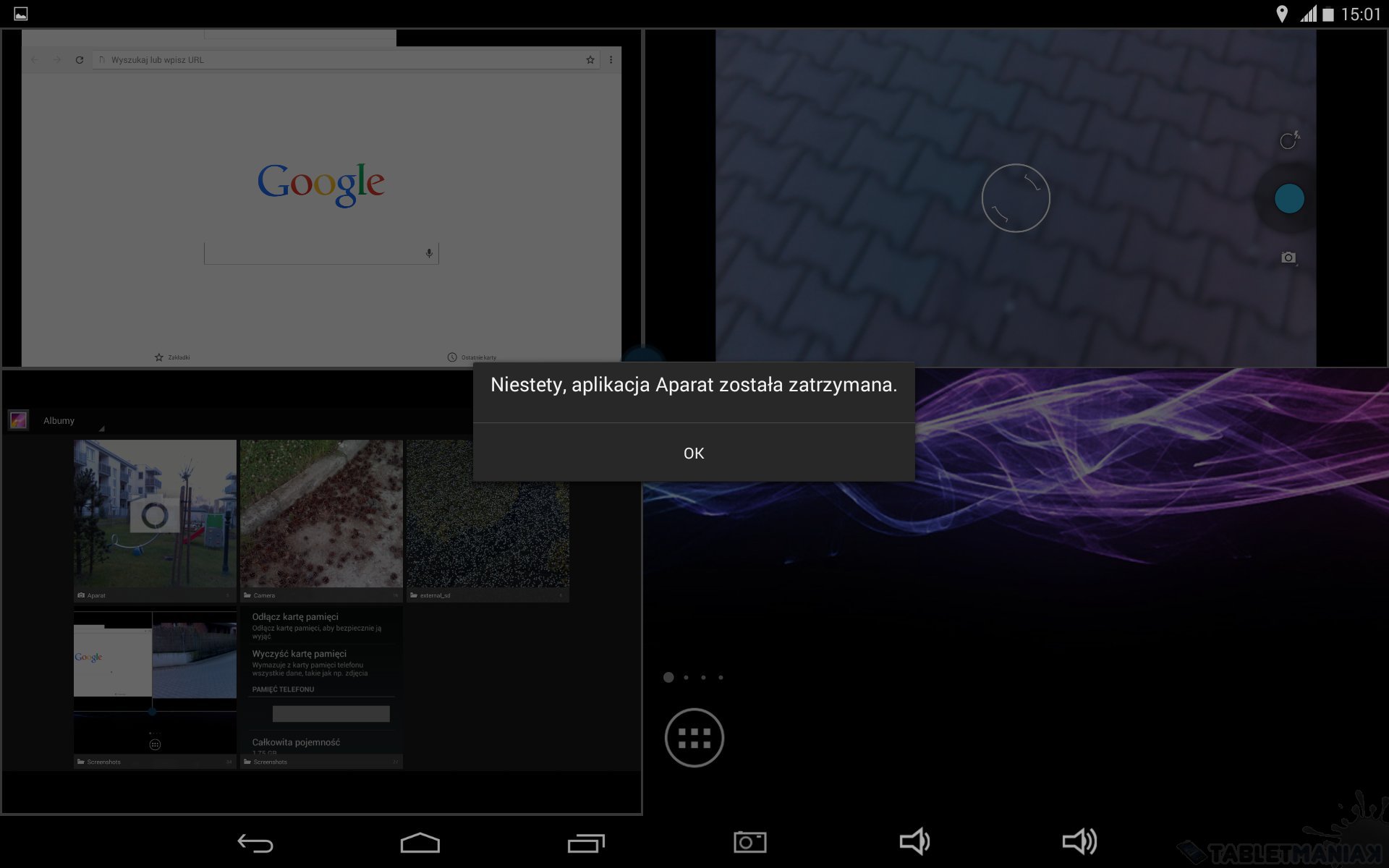The height and width of the screenshot is (868, 1389).
Task: Click the Chrome URL address field
Action: coord(340,60)
